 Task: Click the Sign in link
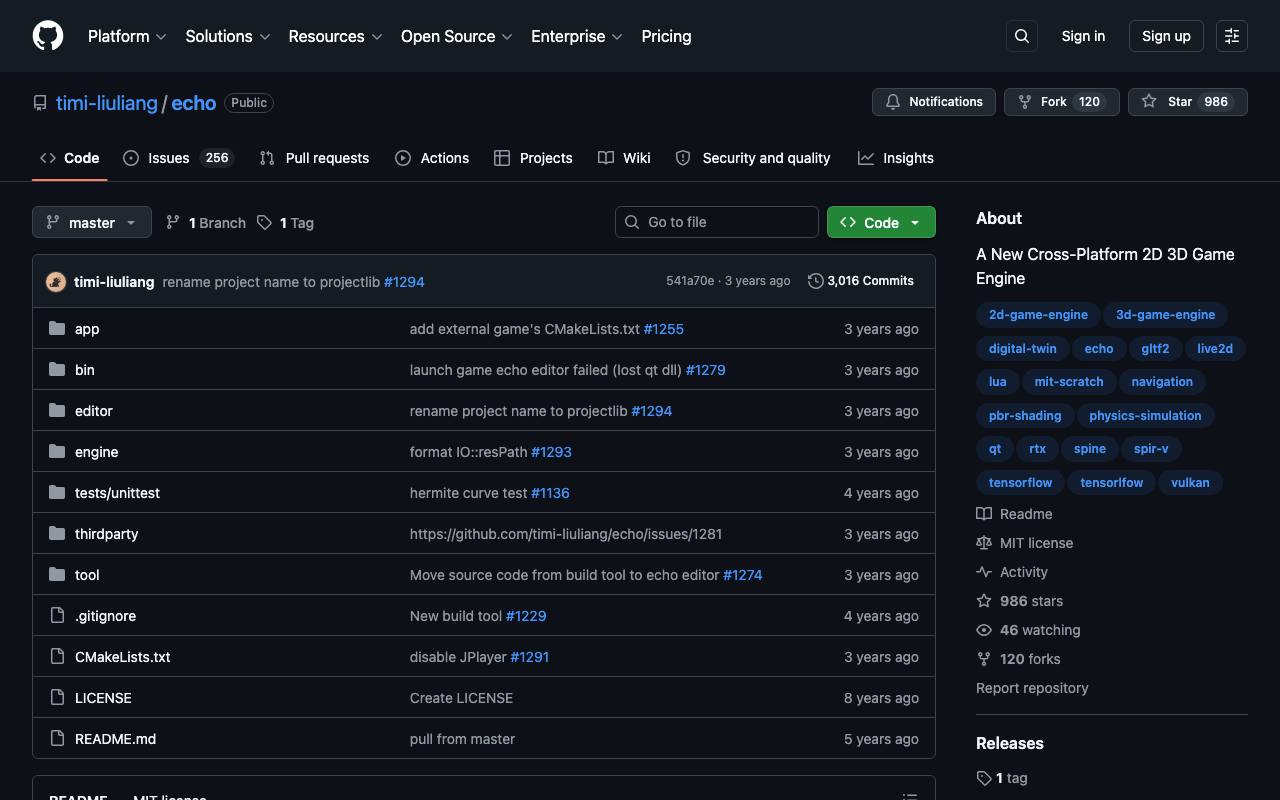(x=1083, y=36)
